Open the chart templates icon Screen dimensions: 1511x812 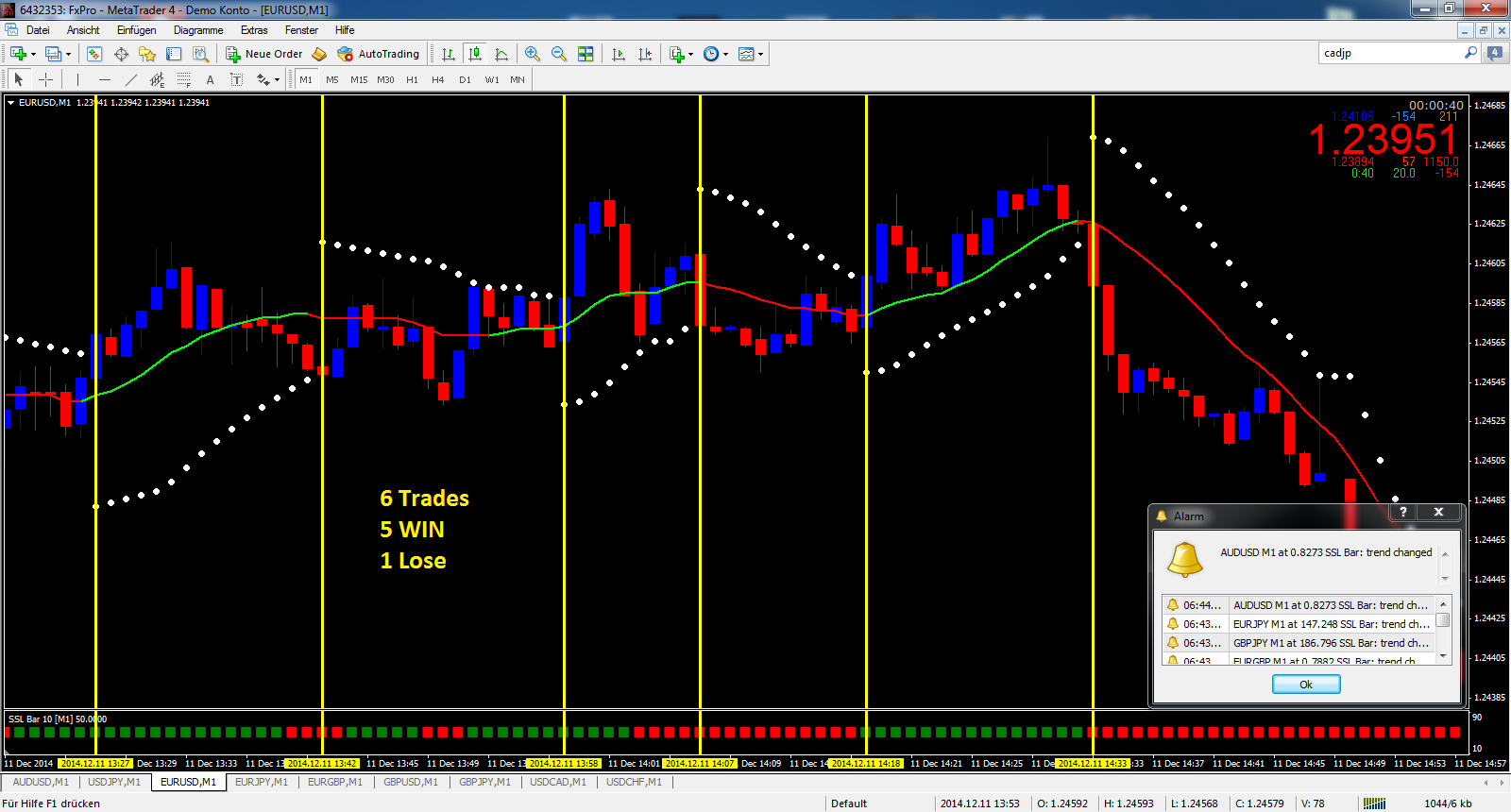pyautogui.click(x=746, y=54)
